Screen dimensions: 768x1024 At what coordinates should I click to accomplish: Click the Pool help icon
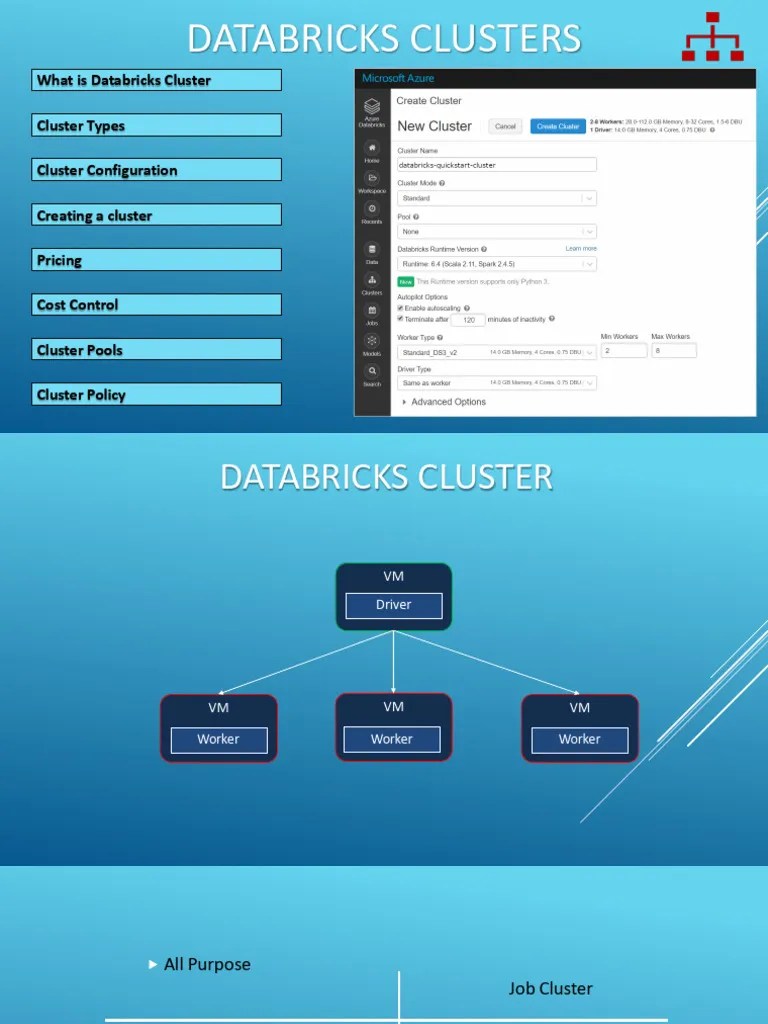pyautogui.click(x=416, y=217)
